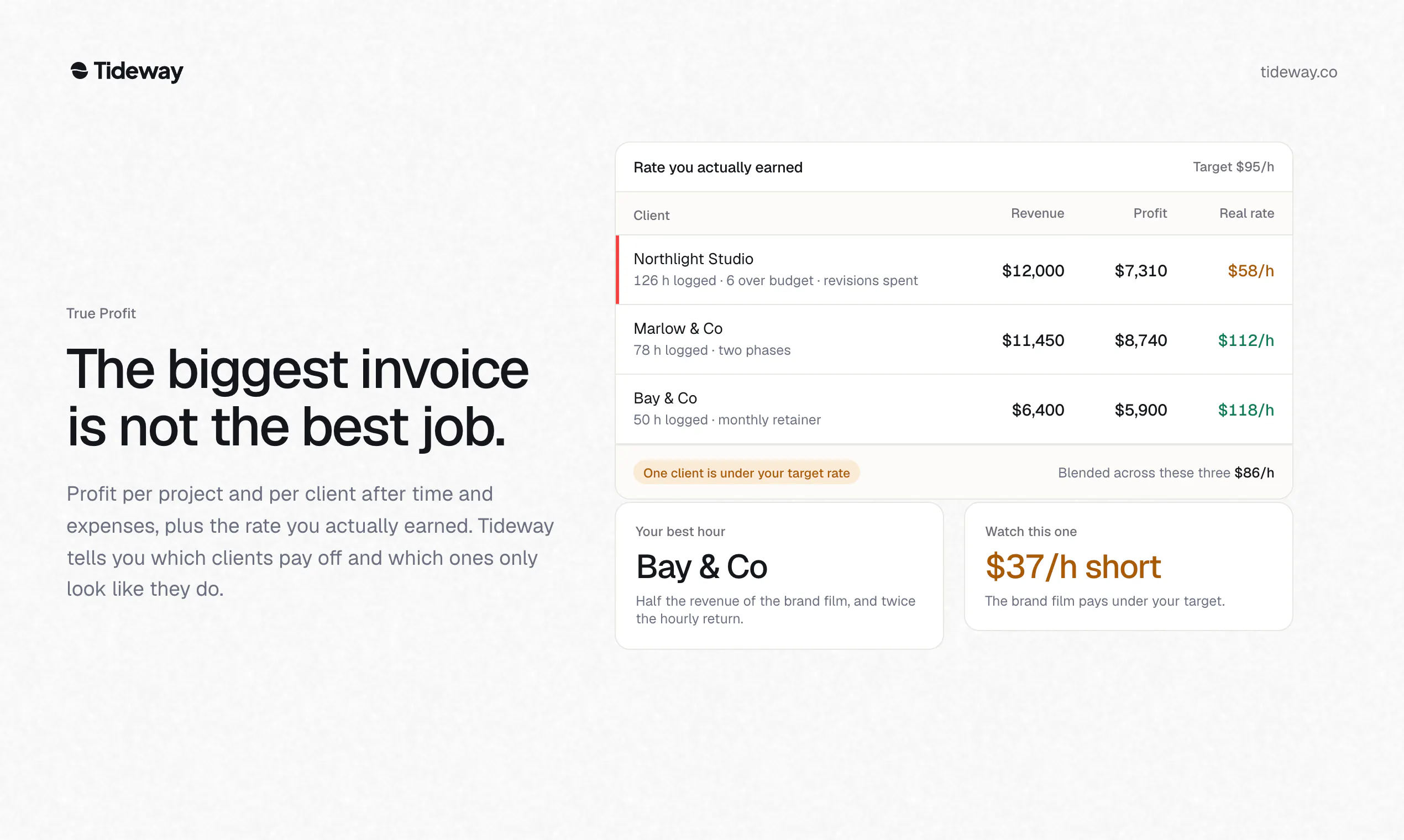Click 'Half the revenue of the brand film' text
Screen dimensions: 1404x840
(775, 610)
